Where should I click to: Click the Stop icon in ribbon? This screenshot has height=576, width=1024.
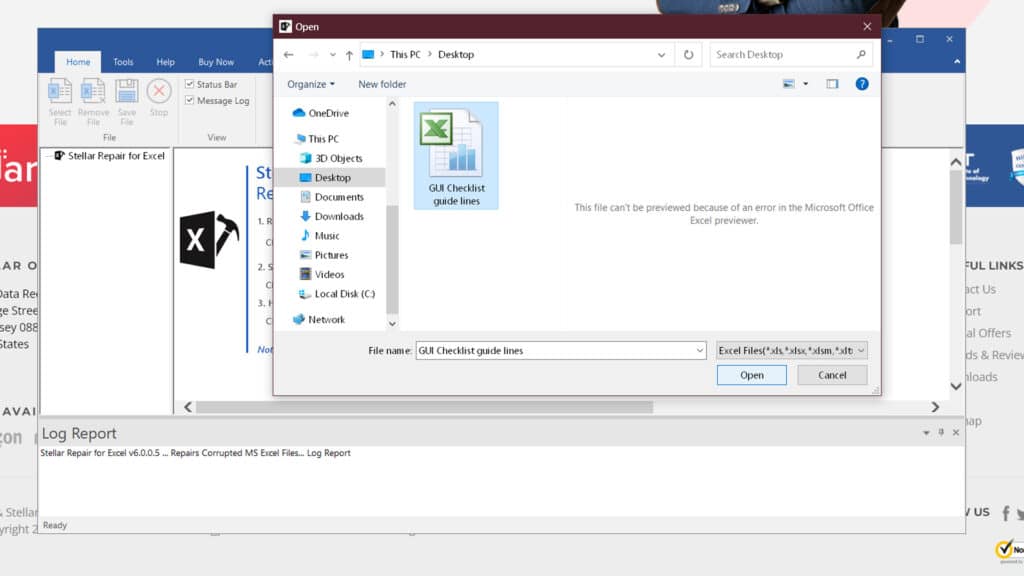[159, 98]
